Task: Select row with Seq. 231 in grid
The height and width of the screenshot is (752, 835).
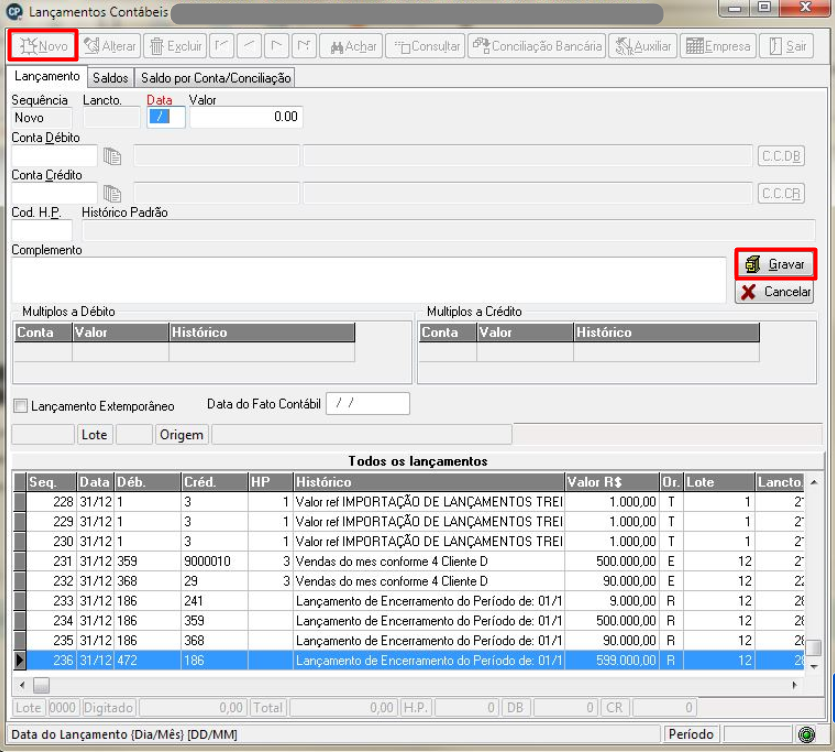Action: pyautogui.click(x=409, y=561)
